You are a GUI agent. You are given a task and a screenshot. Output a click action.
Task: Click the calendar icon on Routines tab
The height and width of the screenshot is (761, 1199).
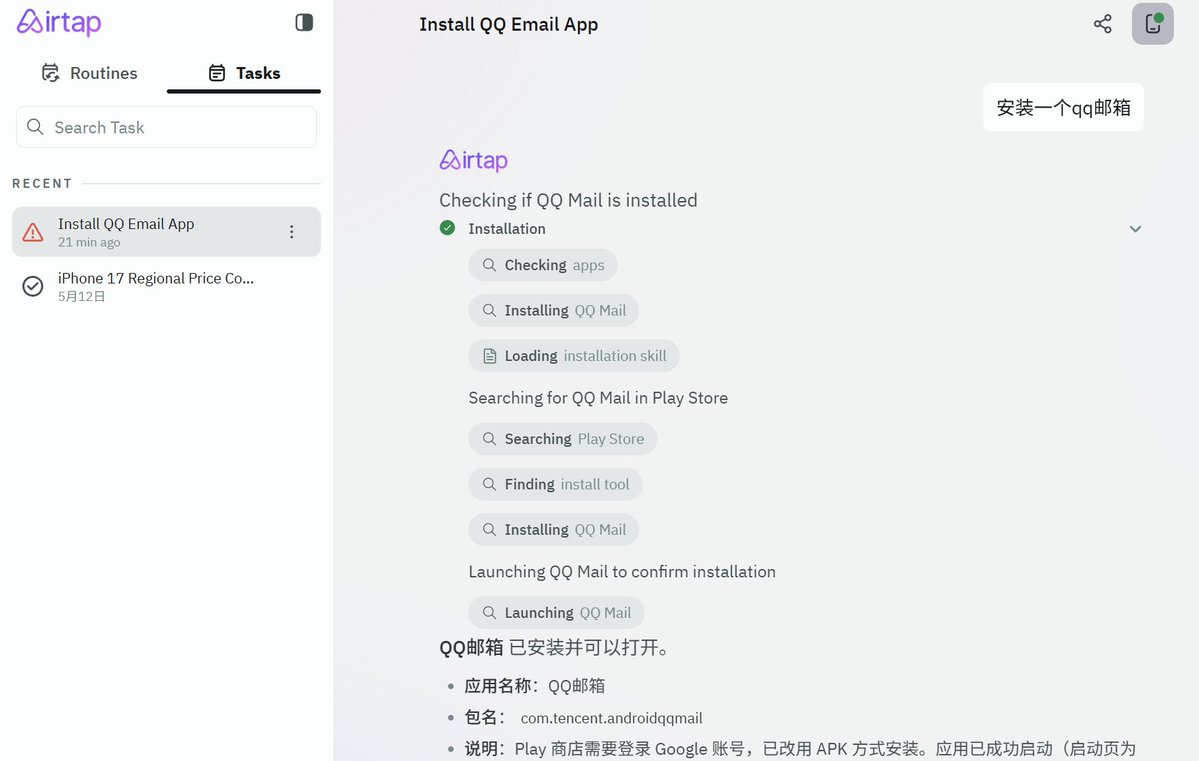[x=50, y=73]
